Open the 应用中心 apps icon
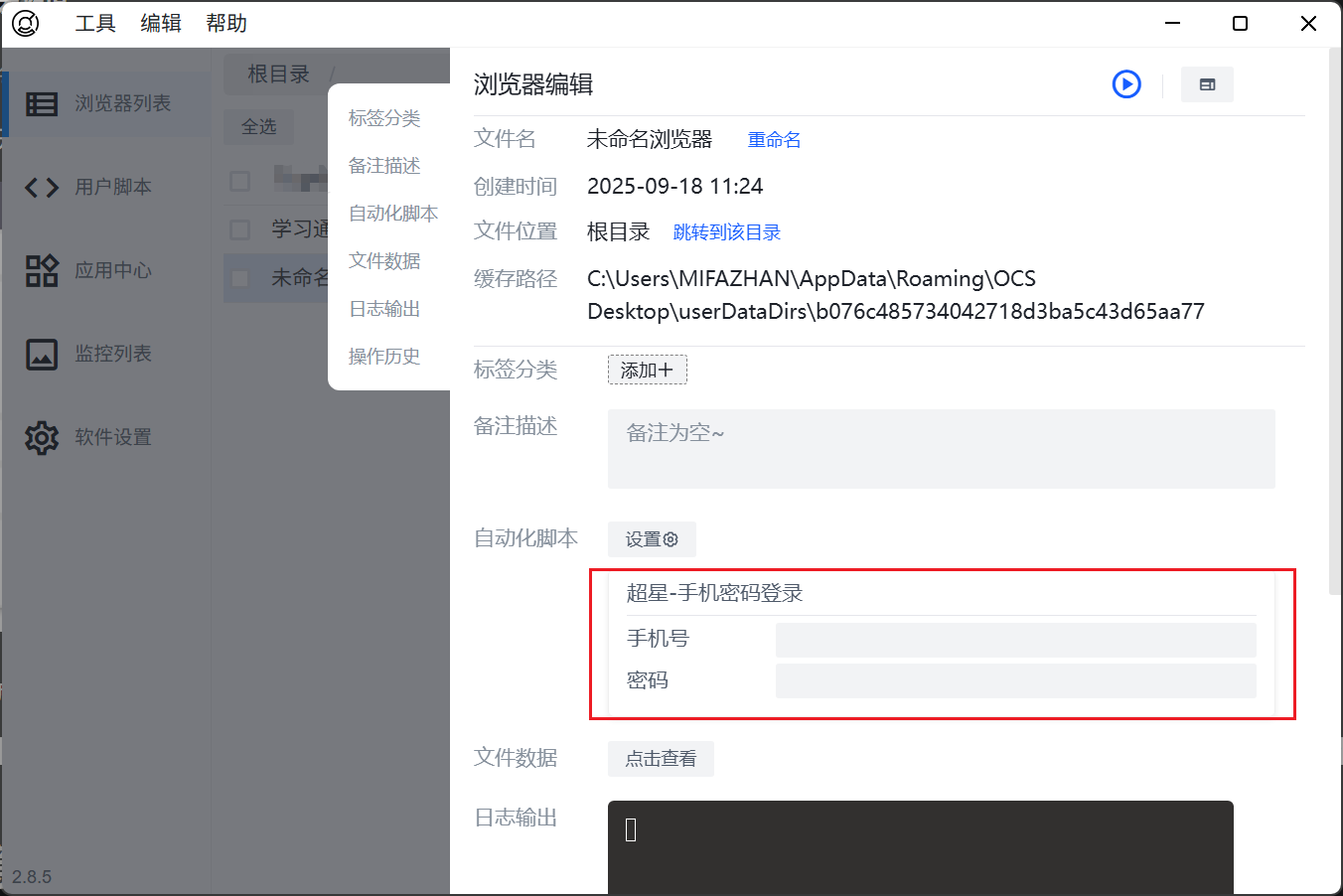The width and height of the screenshot is (1343, 896). click(x=42, y=270)
